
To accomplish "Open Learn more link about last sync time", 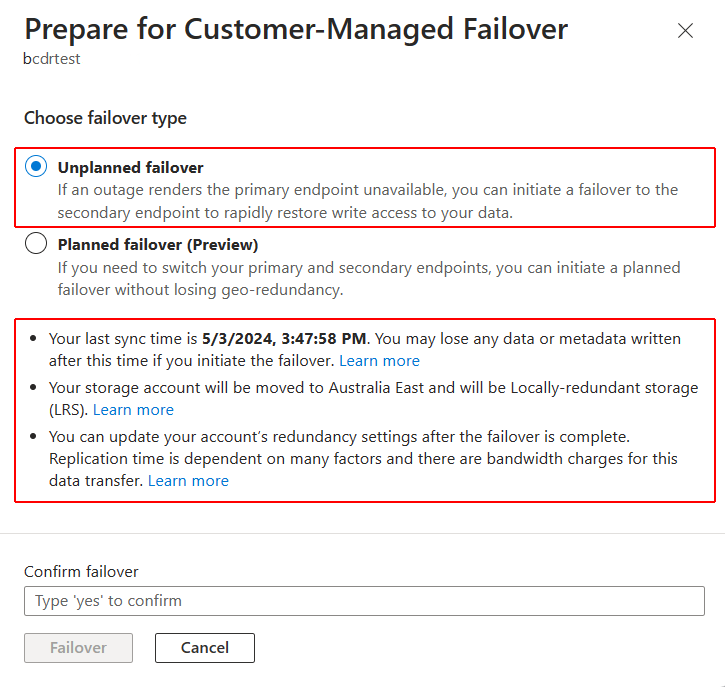I will point(379,360).
